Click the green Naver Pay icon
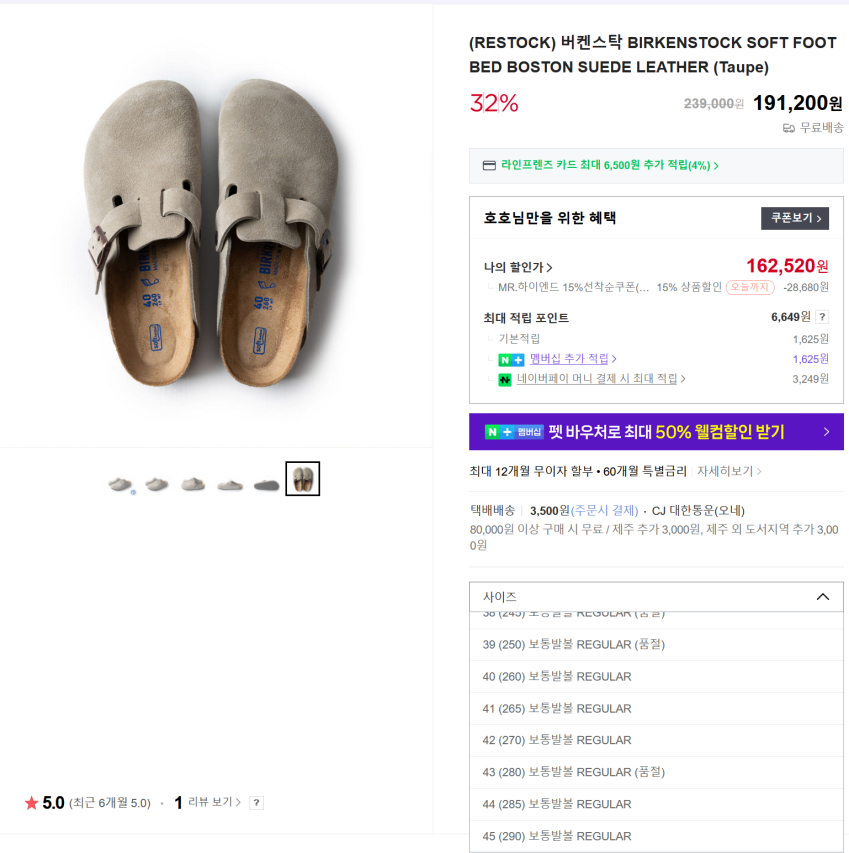This screenshot has width=849, height=853. tap(505, 380)
